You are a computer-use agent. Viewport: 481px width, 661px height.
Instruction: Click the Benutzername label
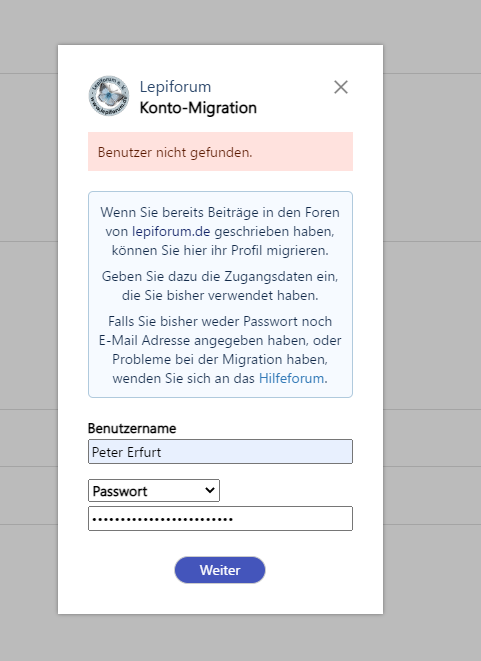coord(132,428)
